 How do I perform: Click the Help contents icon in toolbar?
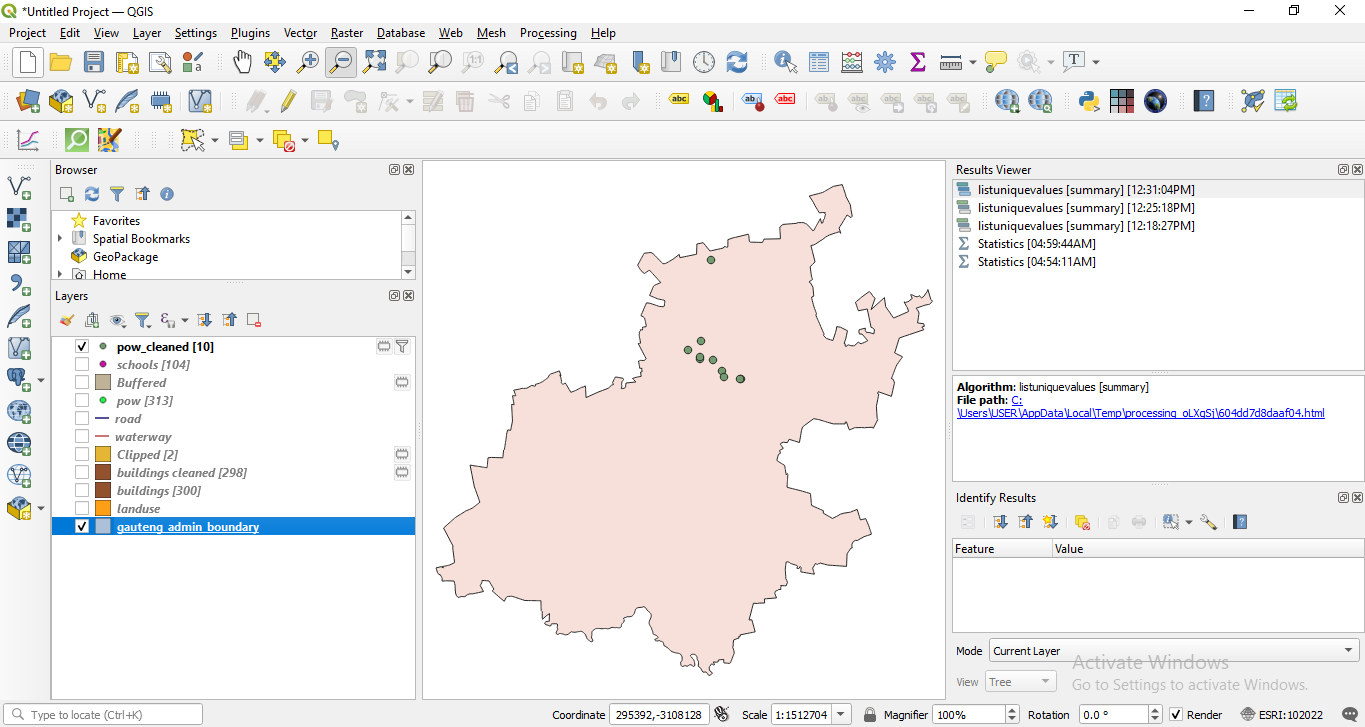(1205, 101)
